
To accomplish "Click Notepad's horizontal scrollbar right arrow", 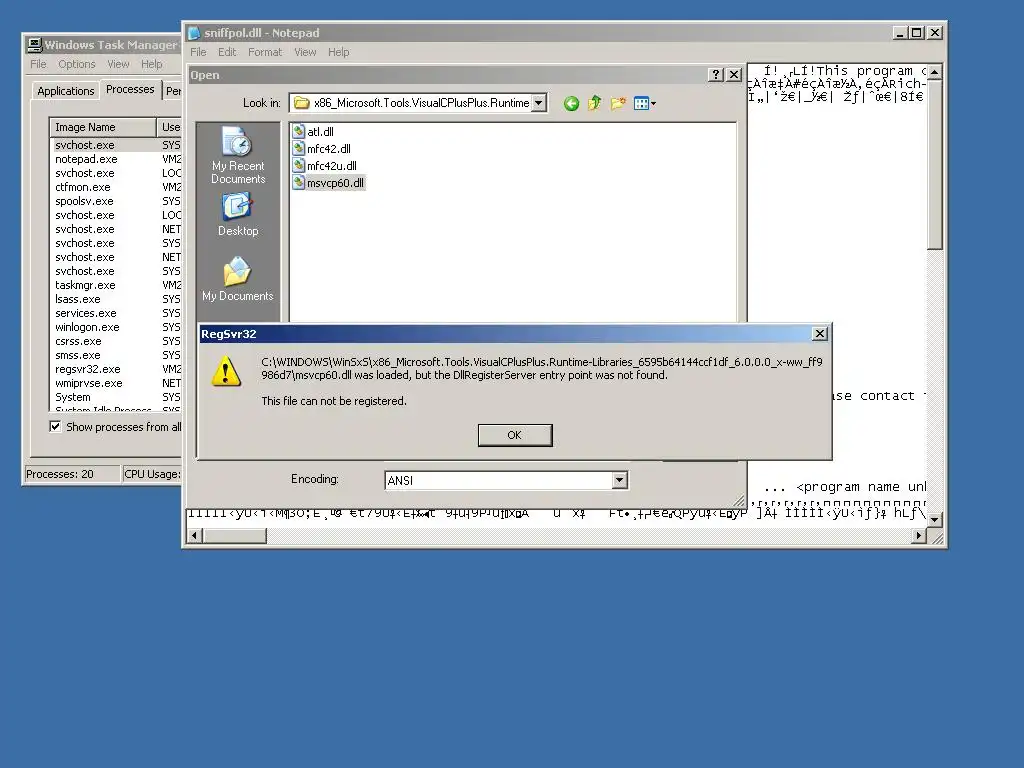I will [x=919, y=536].
